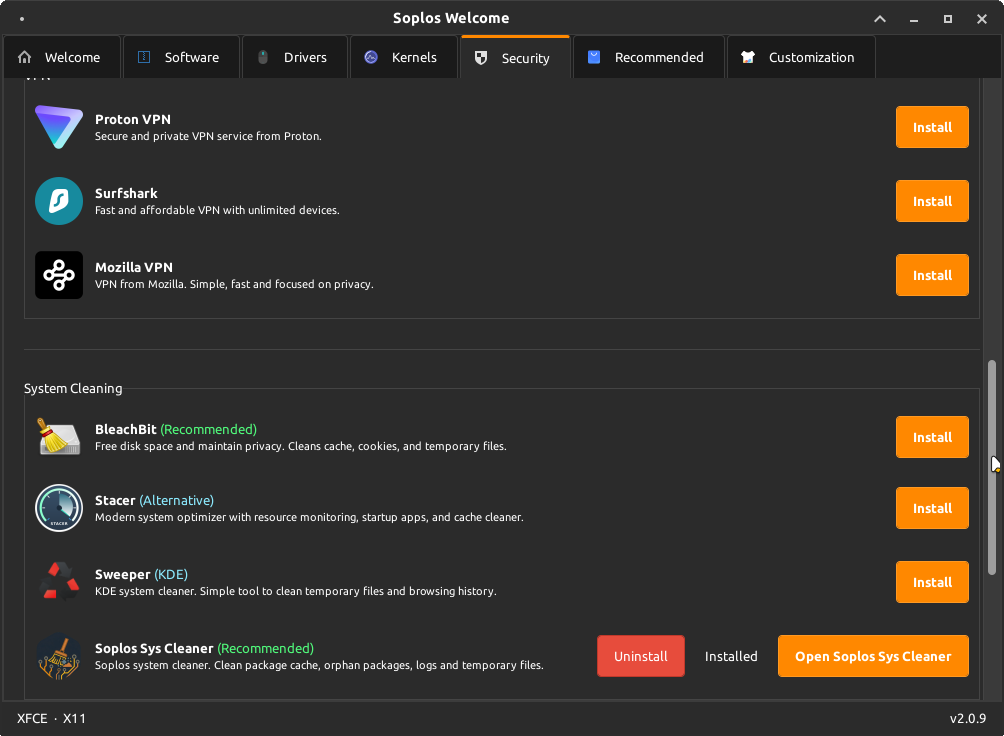The width and height of the screenshot is (1004, 736).
Task: Click 'Modern system optimizer' description
Action: [309, 517]
